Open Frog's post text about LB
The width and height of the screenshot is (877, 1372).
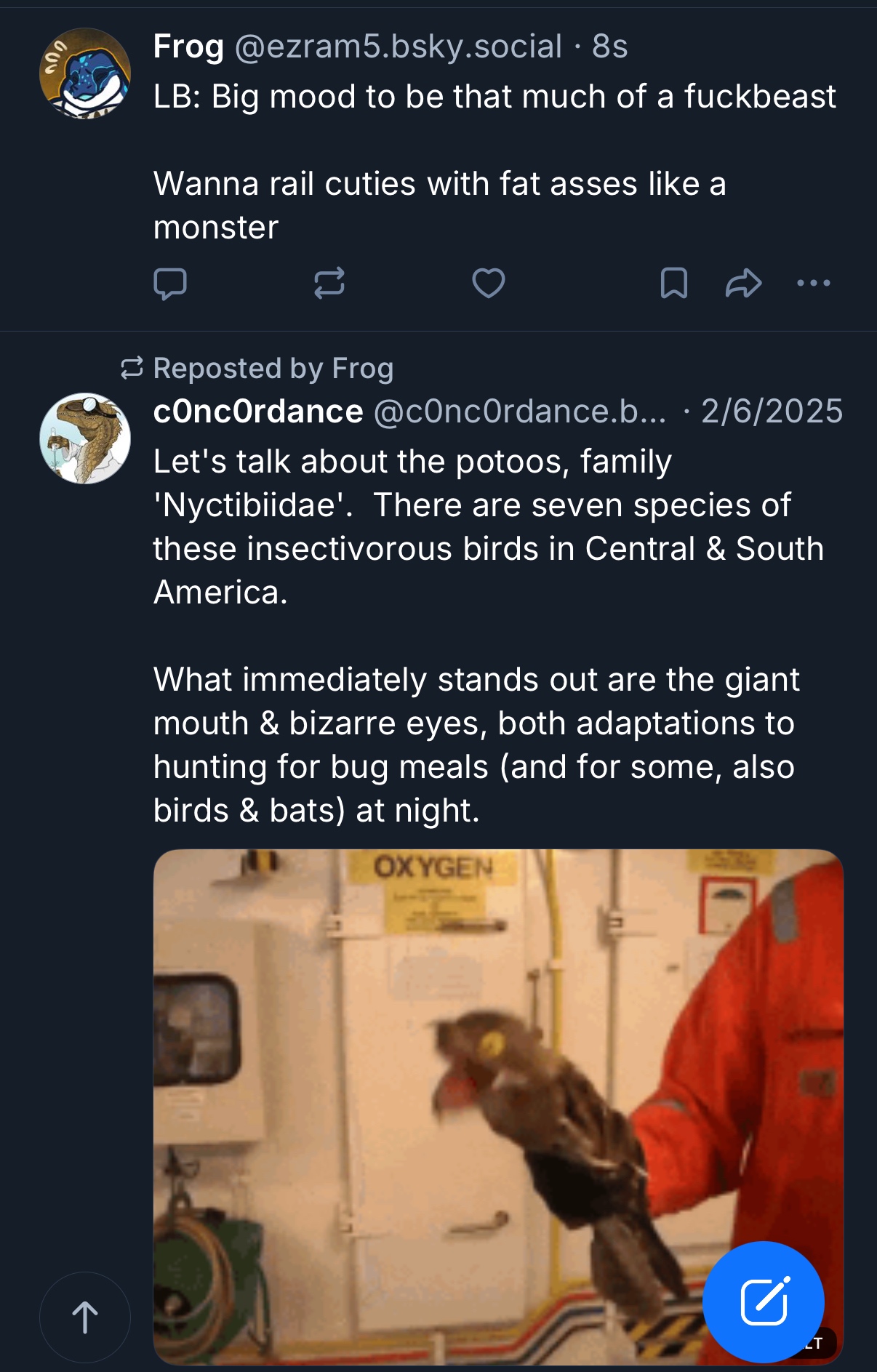(494, 161)
